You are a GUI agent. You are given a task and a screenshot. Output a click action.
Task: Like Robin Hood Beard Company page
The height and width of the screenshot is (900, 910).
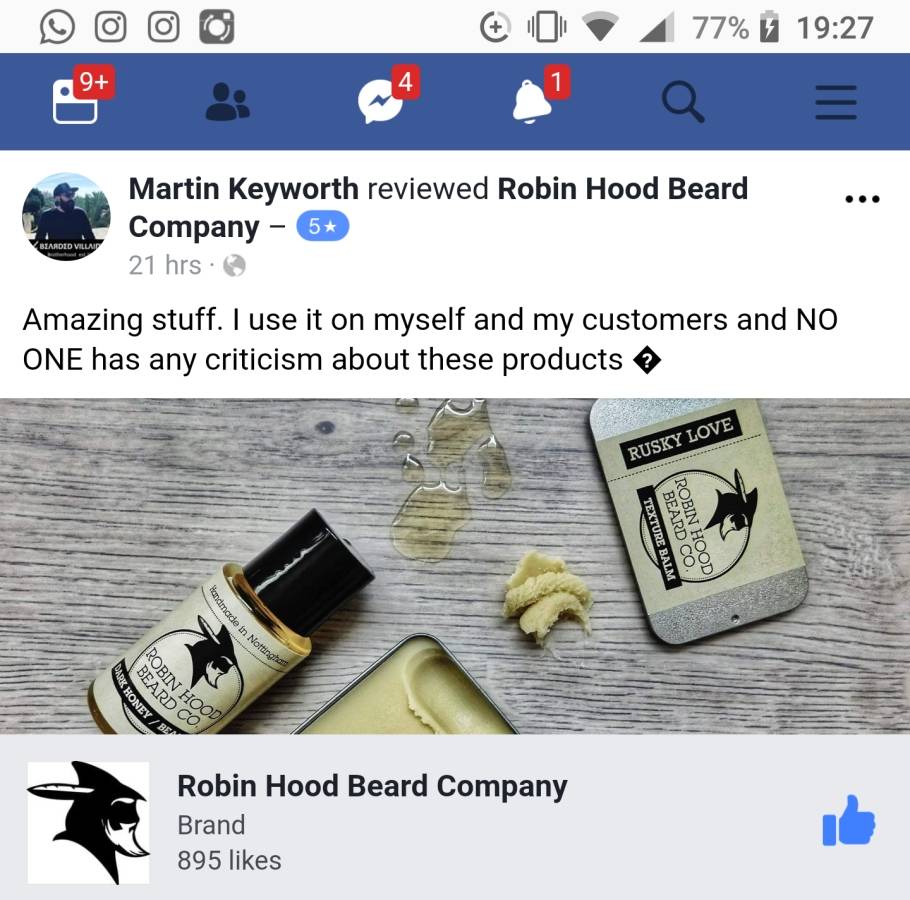tap(848, 821)
